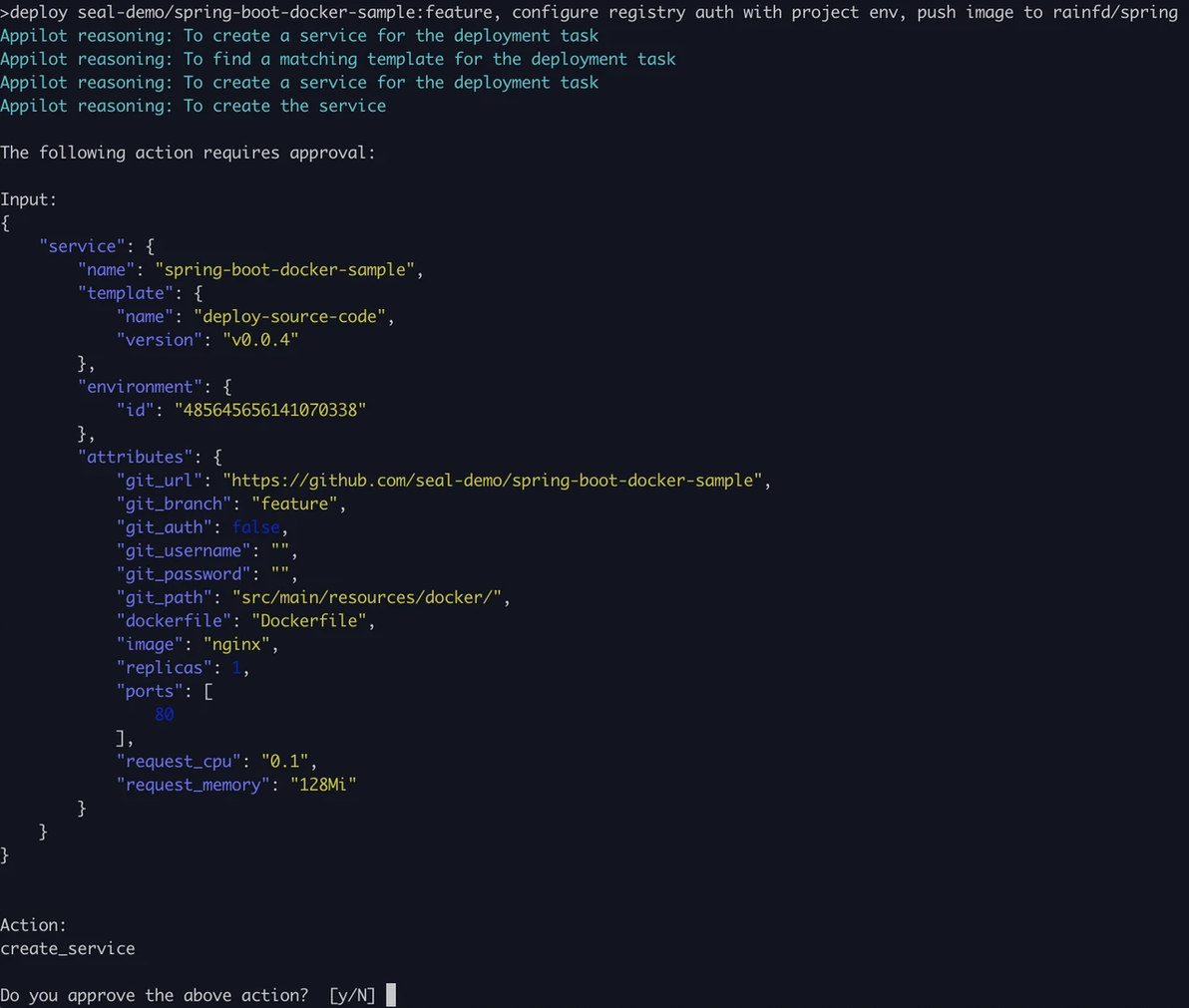
Task: Click 'The following action requires approval:' text
Action: pyautogui.click(x=188, y=154)
